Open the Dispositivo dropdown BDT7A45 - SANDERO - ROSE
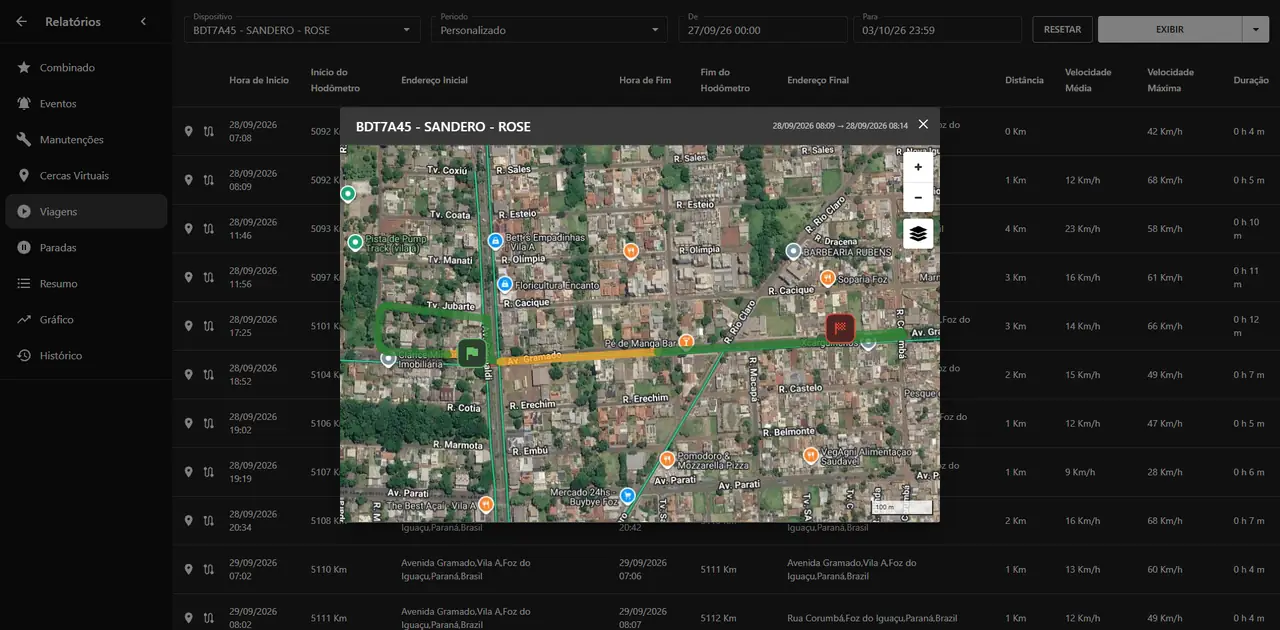 pos(303,29)
